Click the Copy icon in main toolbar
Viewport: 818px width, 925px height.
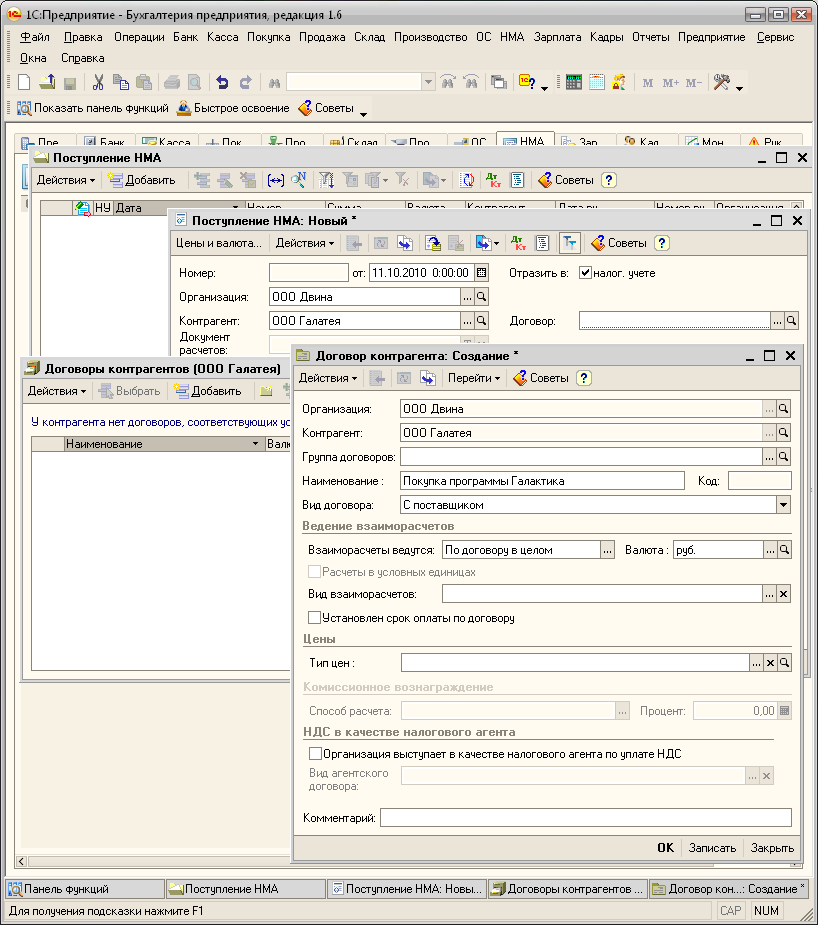(120, 82)
